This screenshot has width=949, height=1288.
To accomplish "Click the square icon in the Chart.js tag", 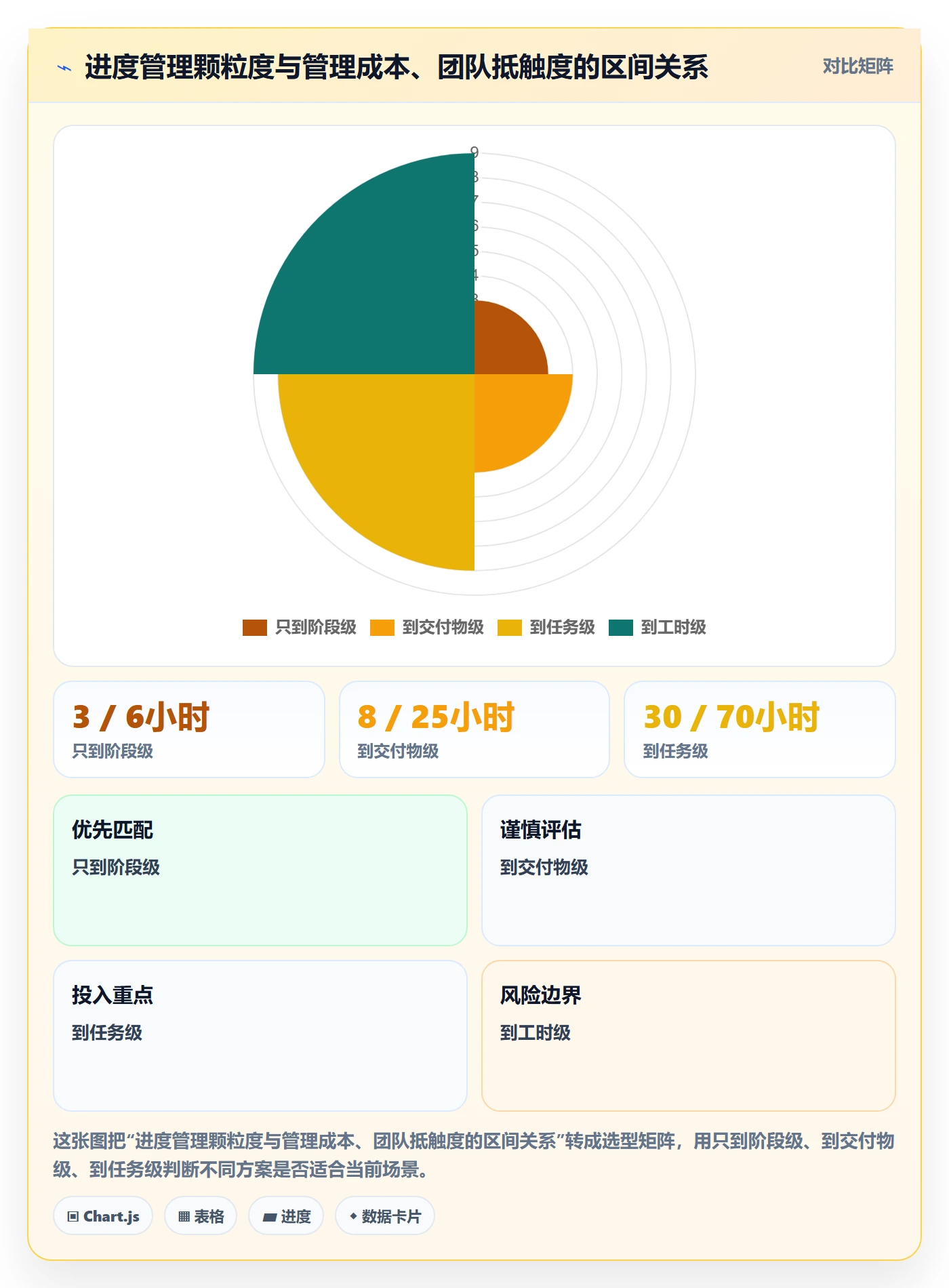I will pyautogui.click(x=73, y=1217).
